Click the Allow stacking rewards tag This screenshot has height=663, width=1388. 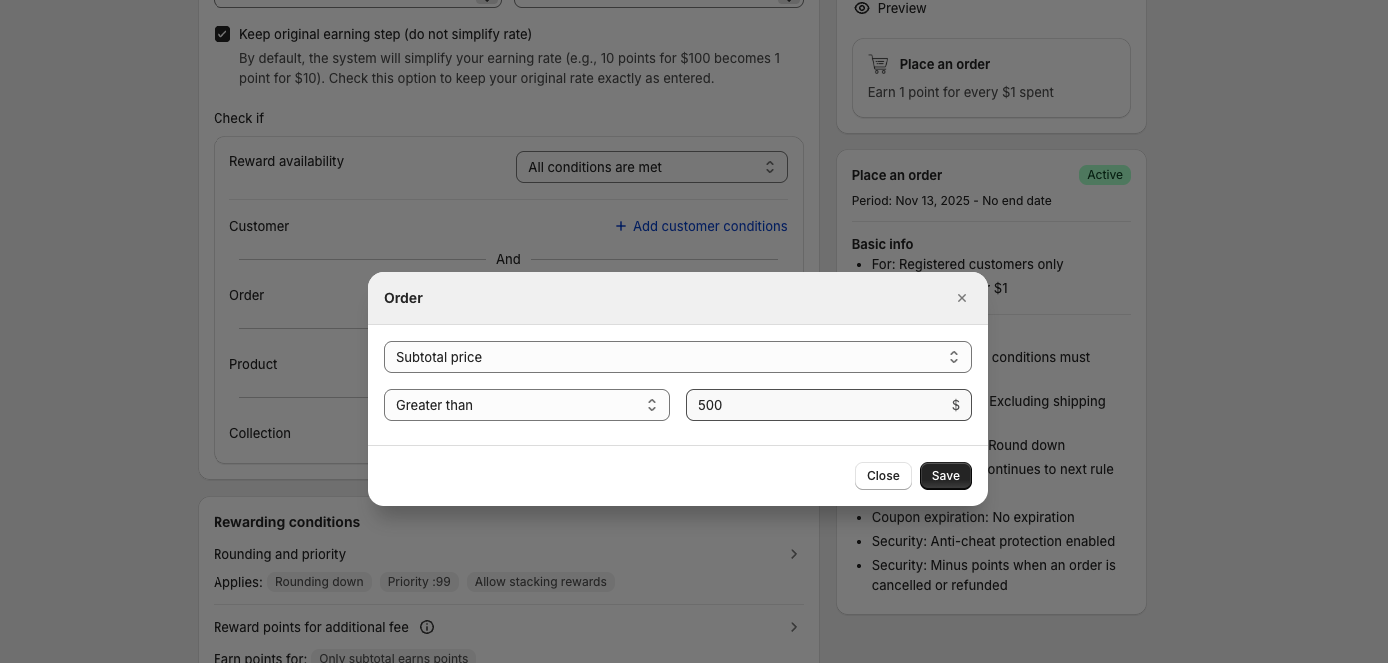[x=540, y=582]
